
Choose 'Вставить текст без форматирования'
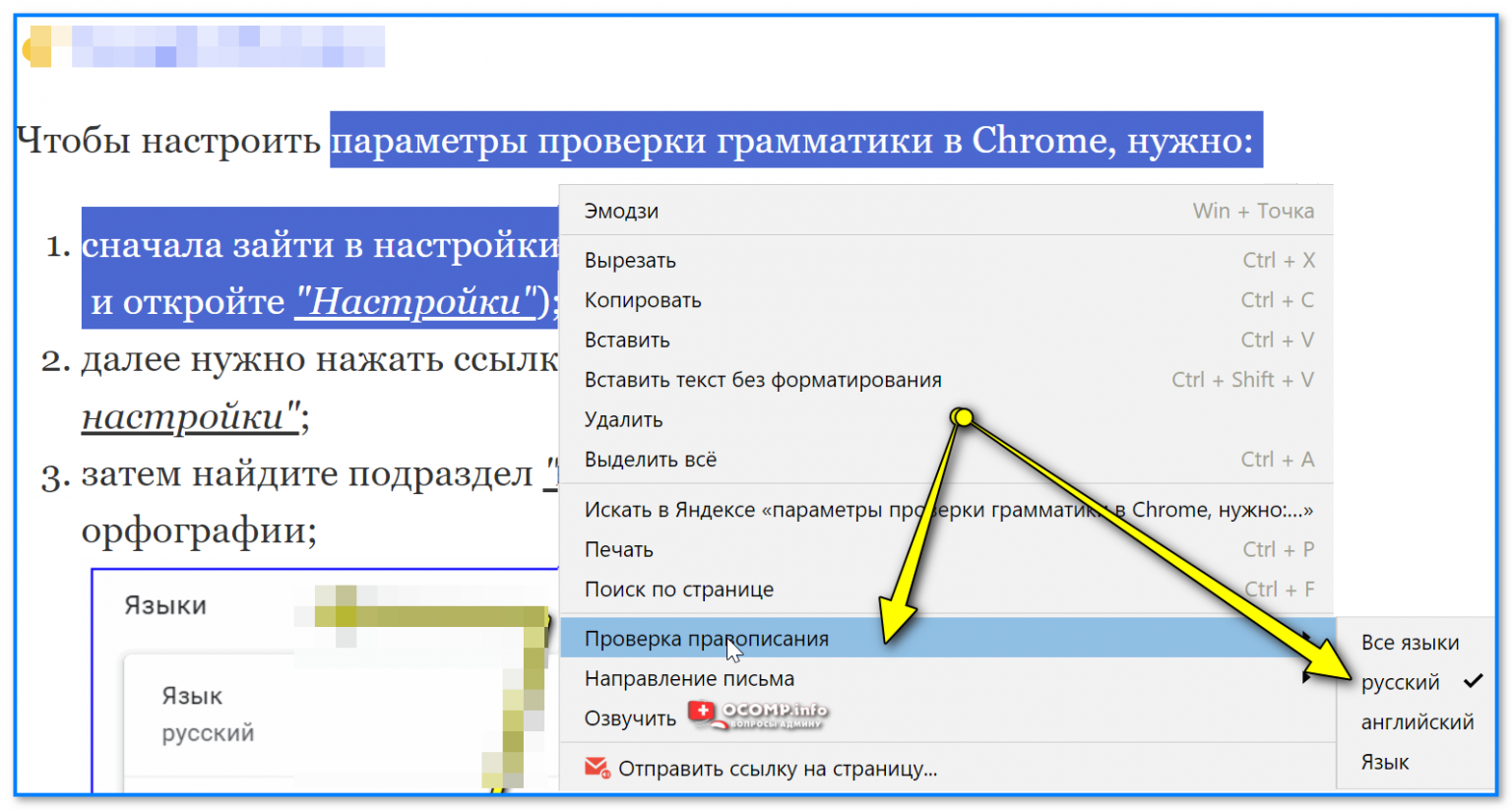pos(947,380)
